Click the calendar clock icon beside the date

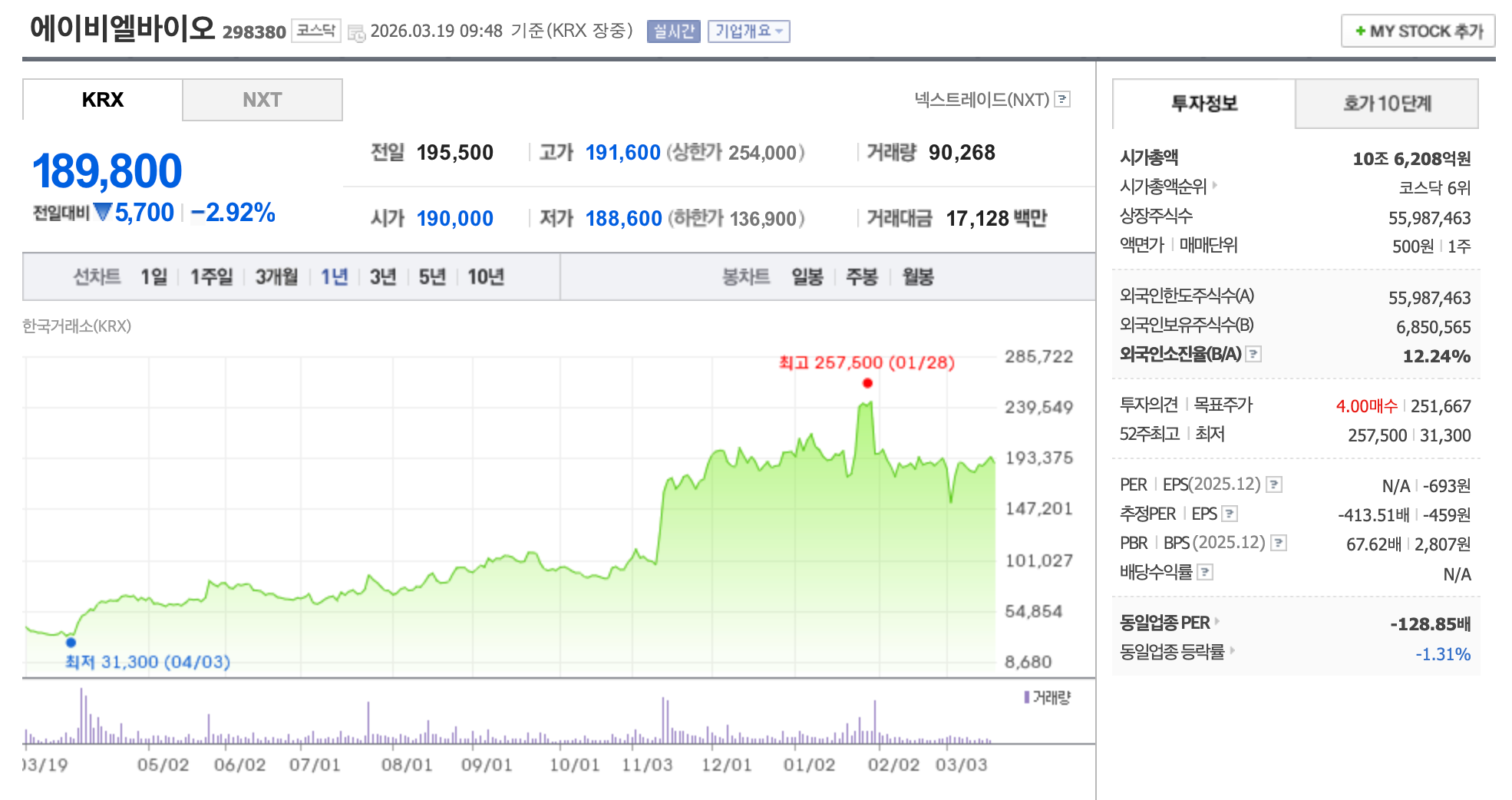tap(356, 33)
